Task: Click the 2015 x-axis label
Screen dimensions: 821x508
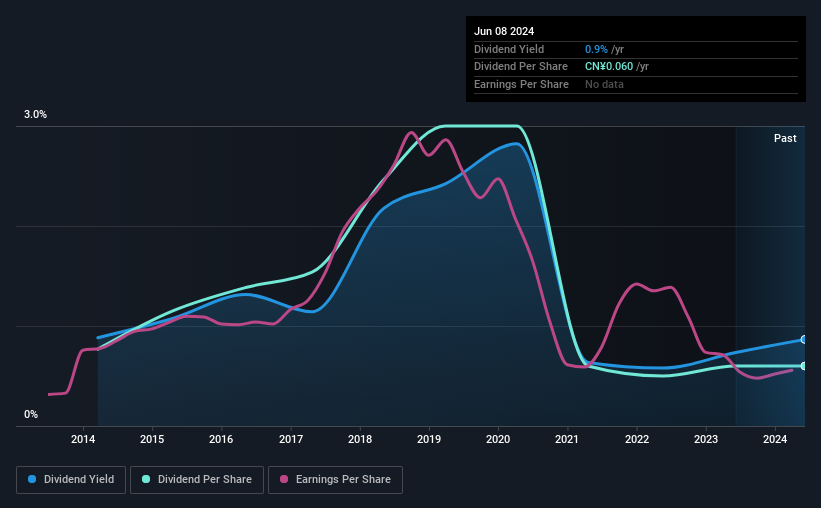Action: [152, 439]
